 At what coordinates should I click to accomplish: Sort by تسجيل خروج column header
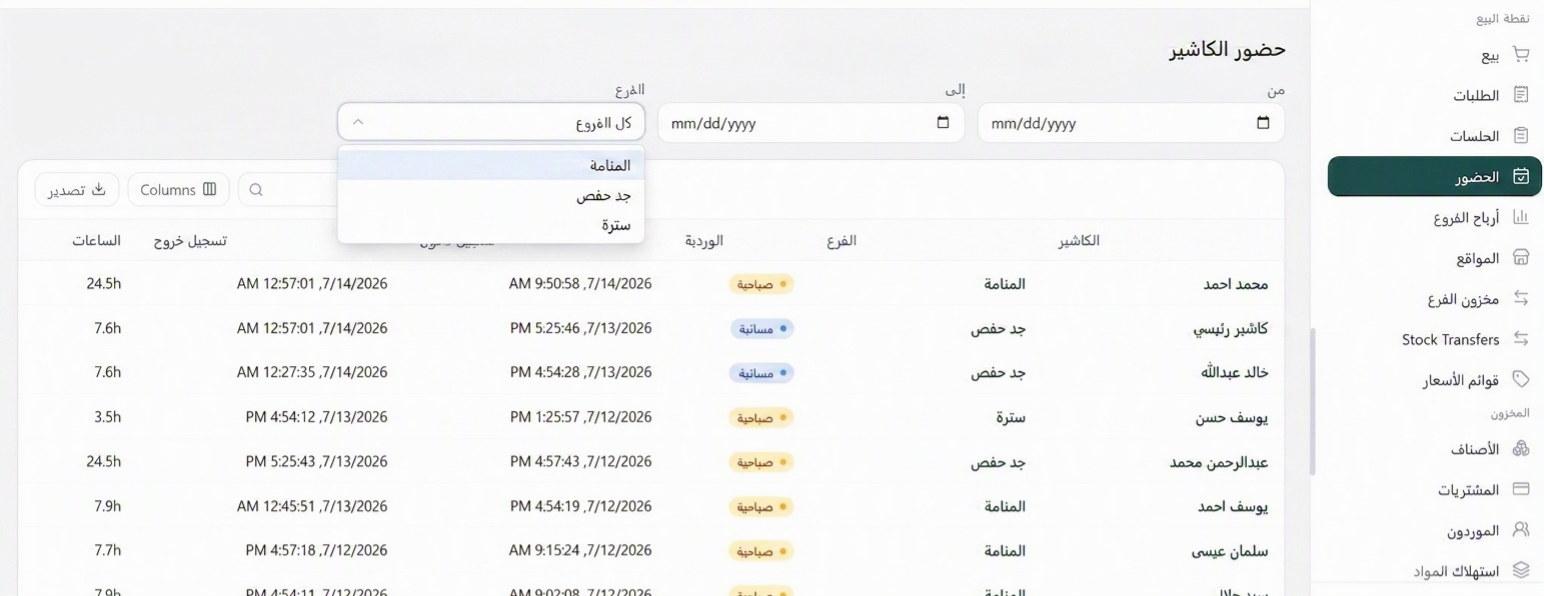190,241
